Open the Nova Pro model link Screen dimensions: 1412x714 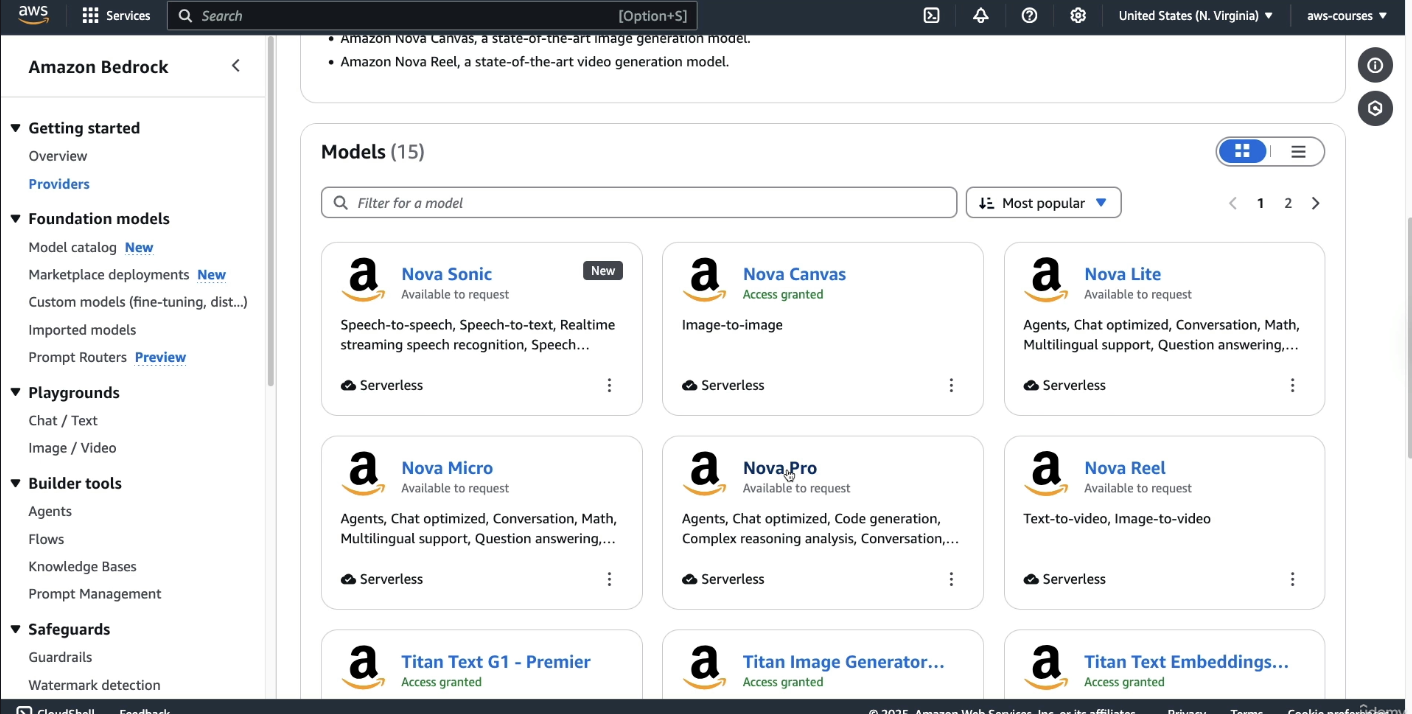pos(780,468)
